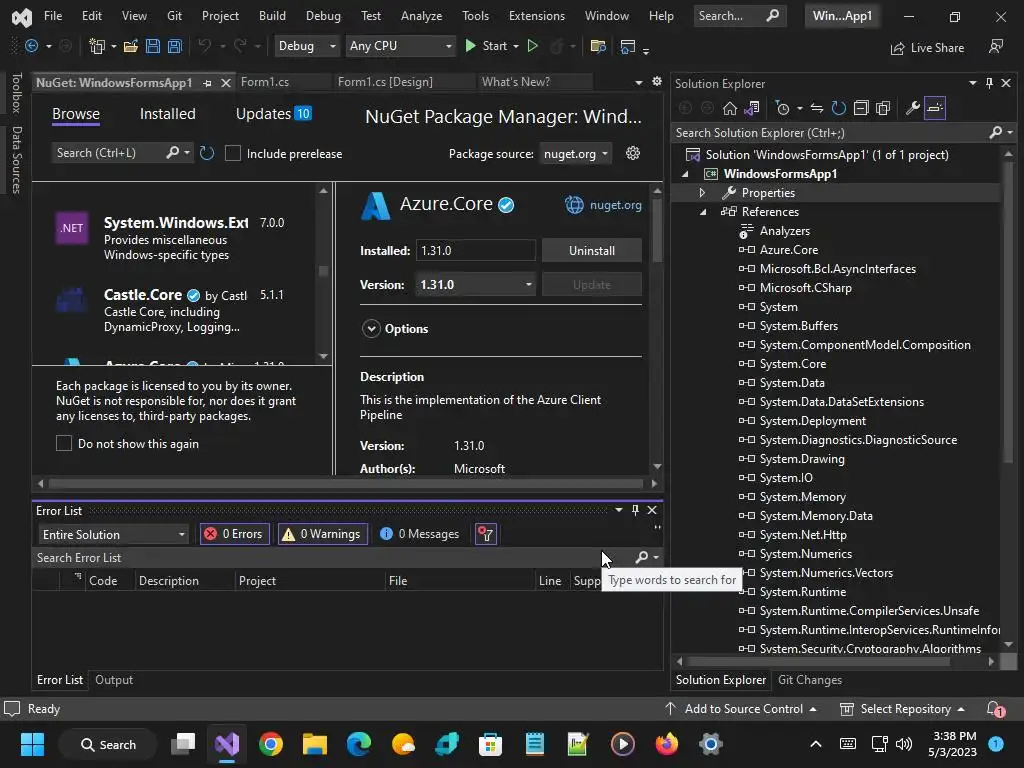Open the nuget.org package source dropdown
The height and width of the screenshot is (768, 1024).
click(575, 153)
